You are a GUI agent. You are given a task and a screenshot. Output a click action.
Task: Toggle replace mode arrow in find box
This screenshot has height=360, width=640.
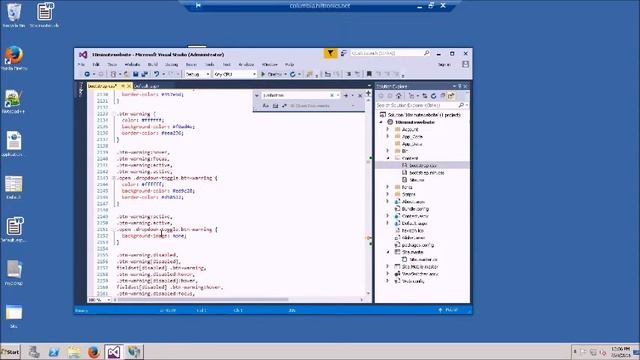pos(257,96)
